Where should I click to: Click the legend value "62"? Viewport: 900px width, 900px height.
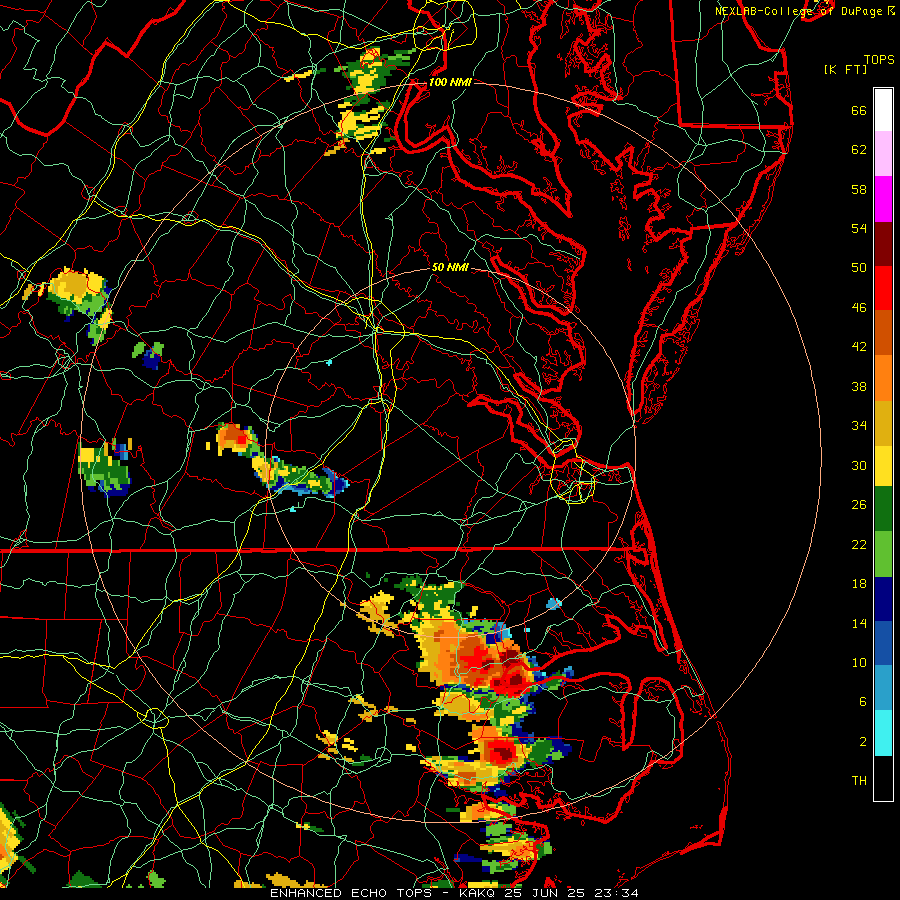click(859, 150)
